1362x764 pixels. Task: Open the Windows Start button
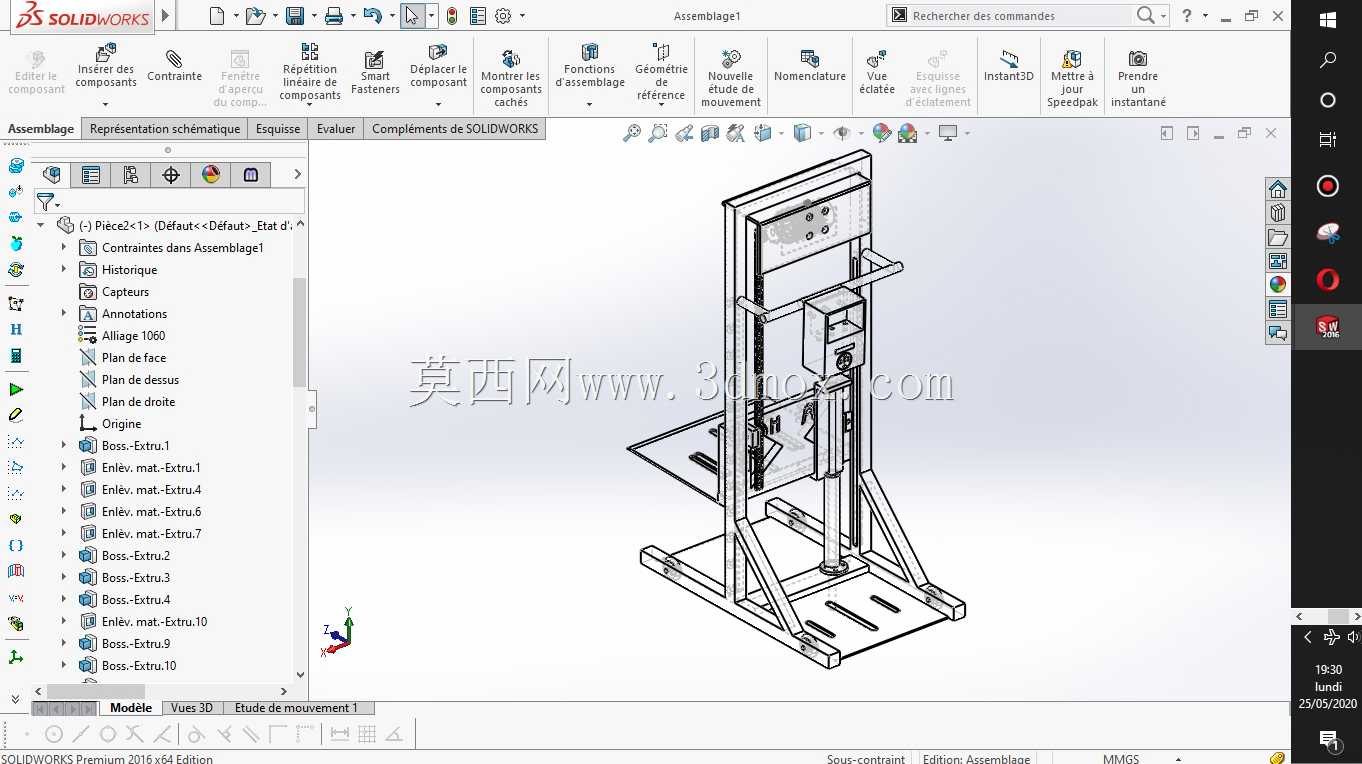(1328, 19)
